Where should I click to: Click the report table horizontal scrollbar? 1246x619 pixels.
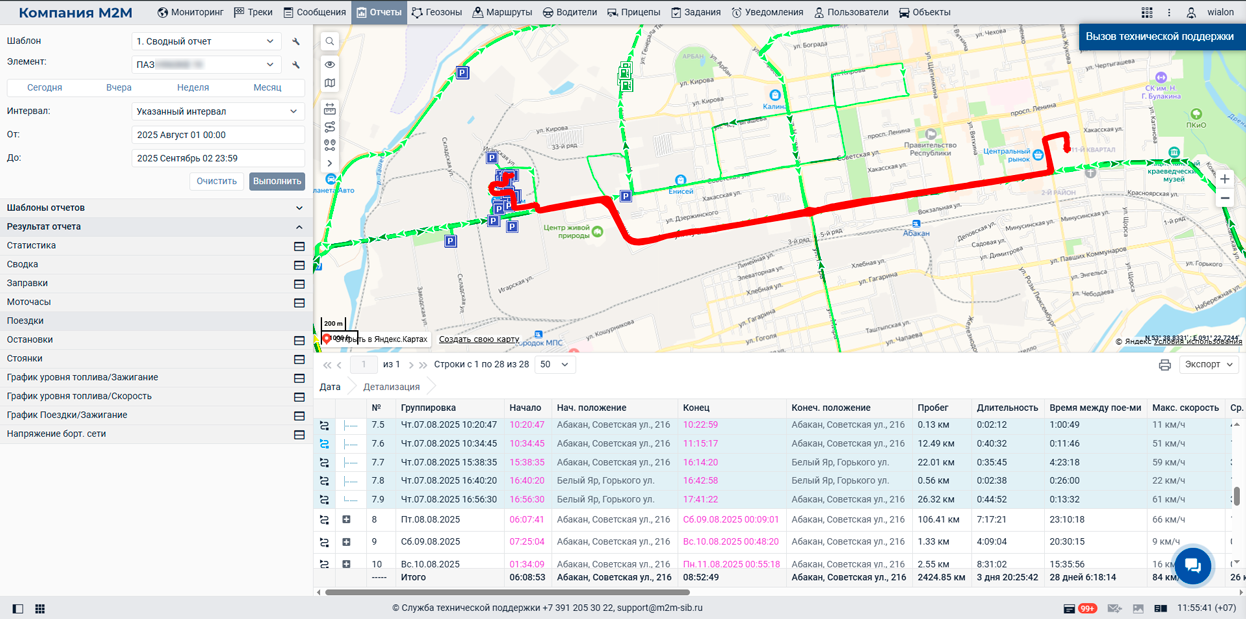point(507,592)
